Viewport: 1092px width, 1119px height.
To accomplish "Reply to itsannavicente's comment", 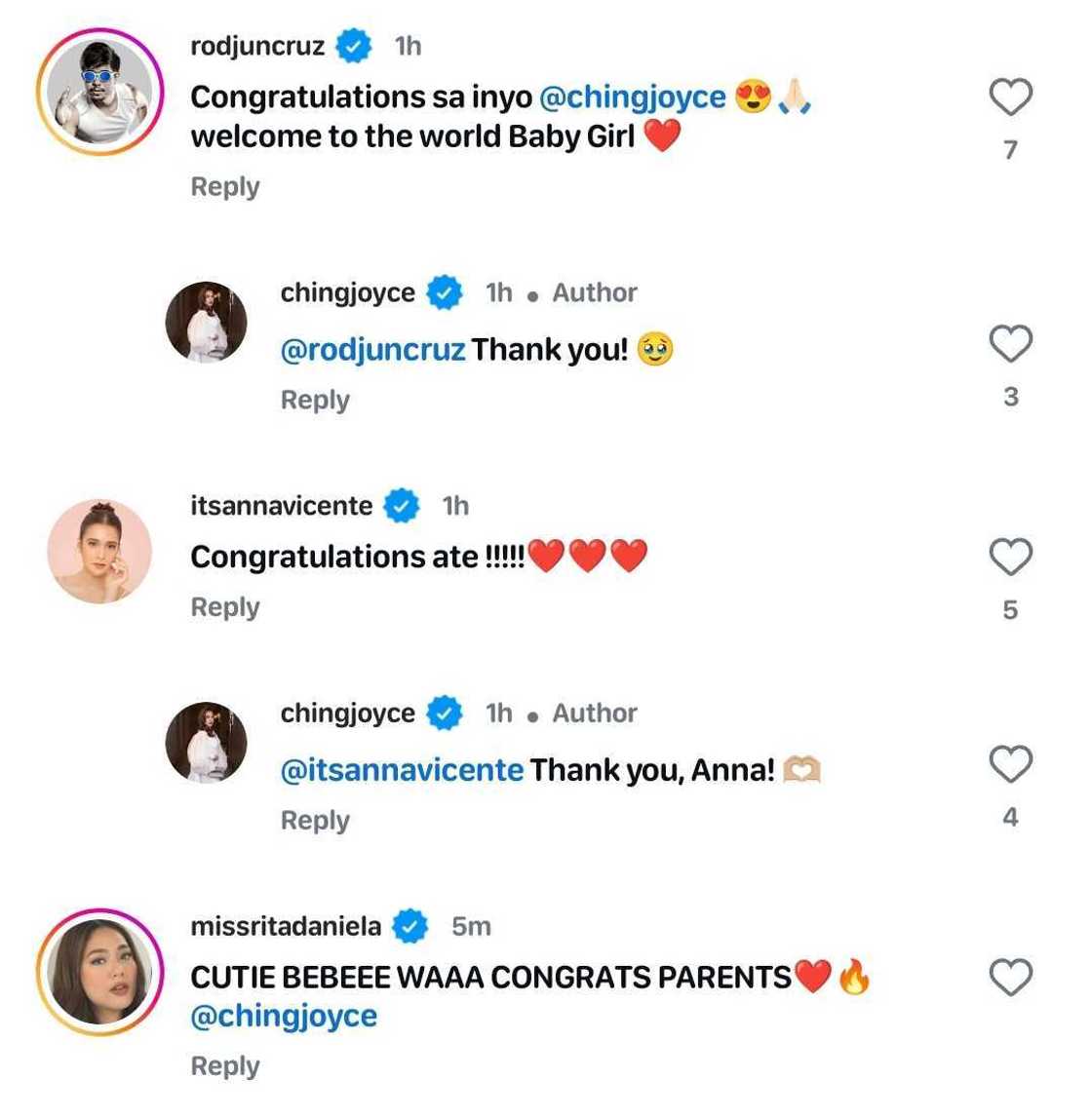I will (x=225, y=607).
